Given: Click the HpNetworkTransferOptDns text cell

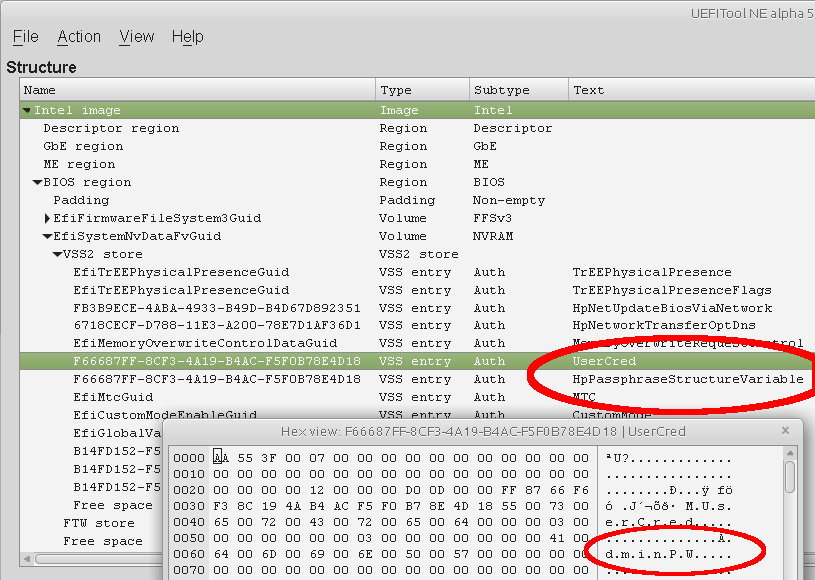Looking at the screenshot, I should (x=664, y=325).
